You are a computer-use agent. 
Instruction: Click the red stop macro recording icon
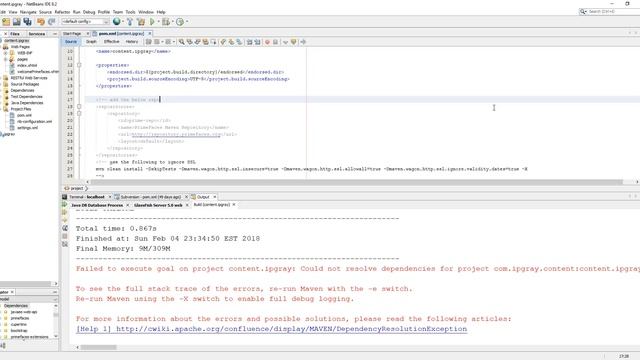(267, 42)
